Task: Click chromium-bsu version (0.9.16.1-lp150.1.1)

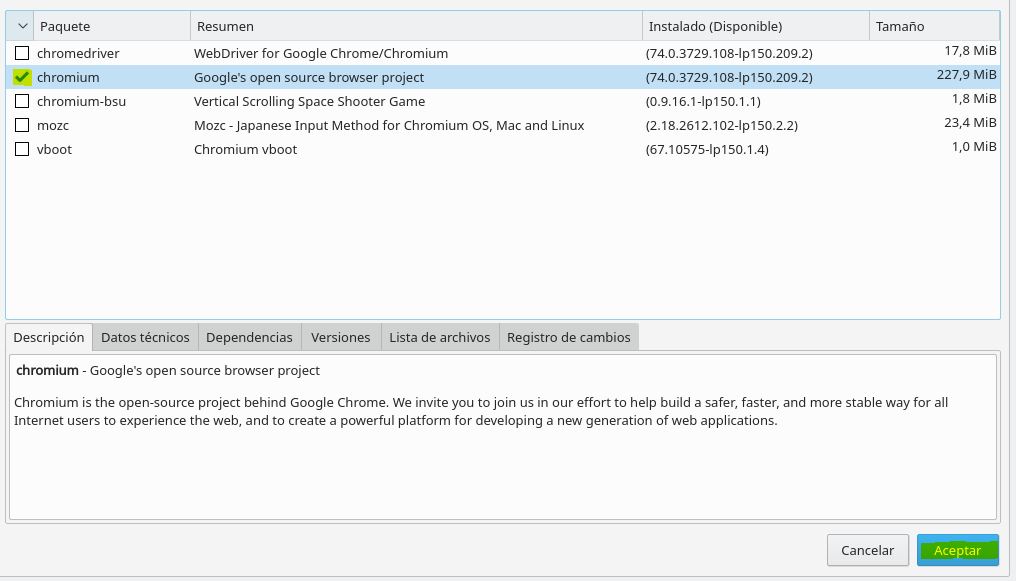Action: point(703,101)
